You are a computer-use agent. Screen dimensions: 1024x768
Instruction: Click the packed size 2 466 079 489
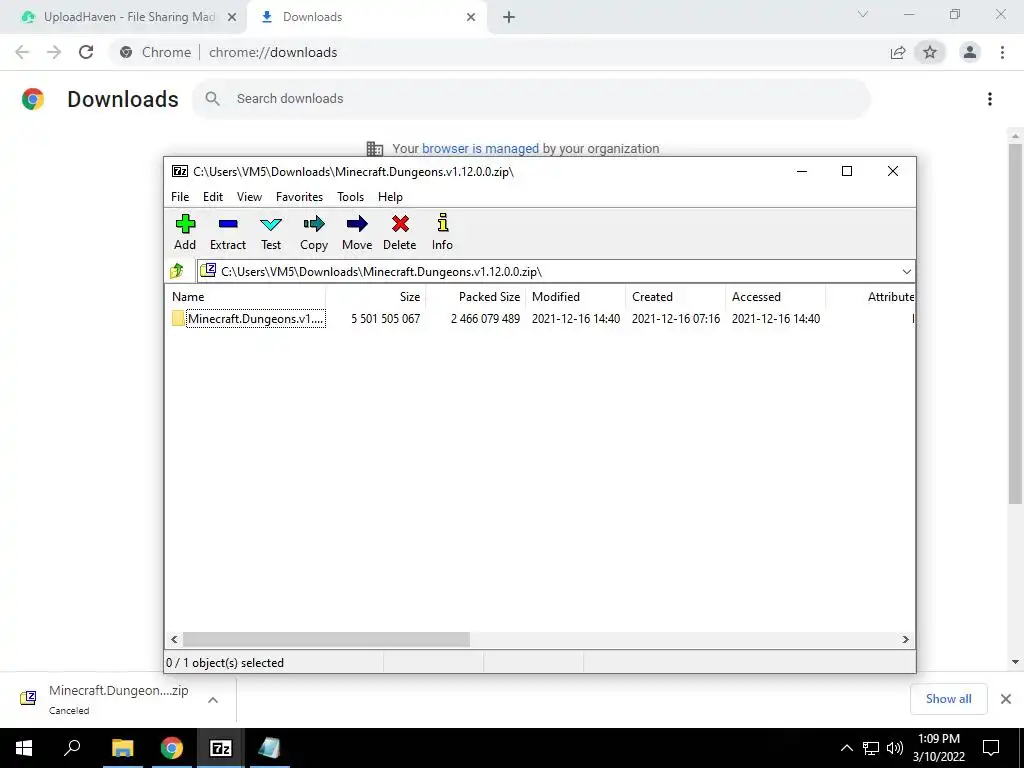485,319
